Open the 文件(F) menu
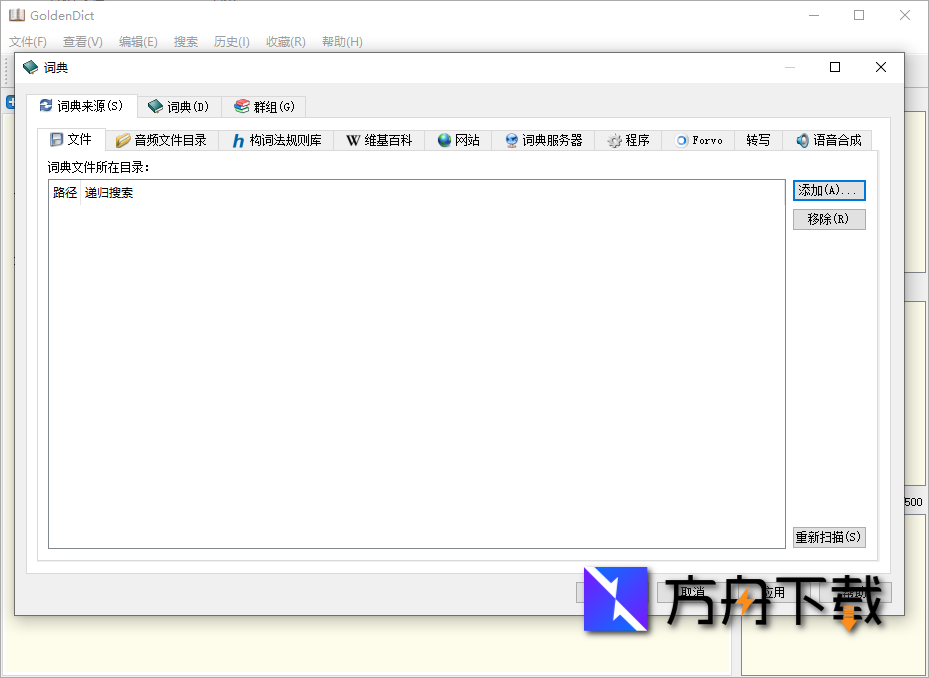 tap(26, 41)
